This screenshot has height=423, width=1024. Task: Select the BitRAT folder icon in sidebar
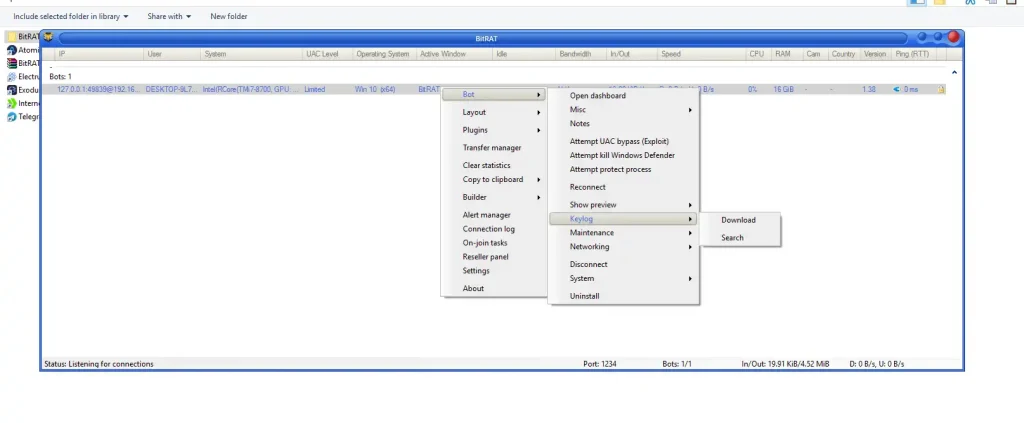pyautogui.click(x=11, y=37)
